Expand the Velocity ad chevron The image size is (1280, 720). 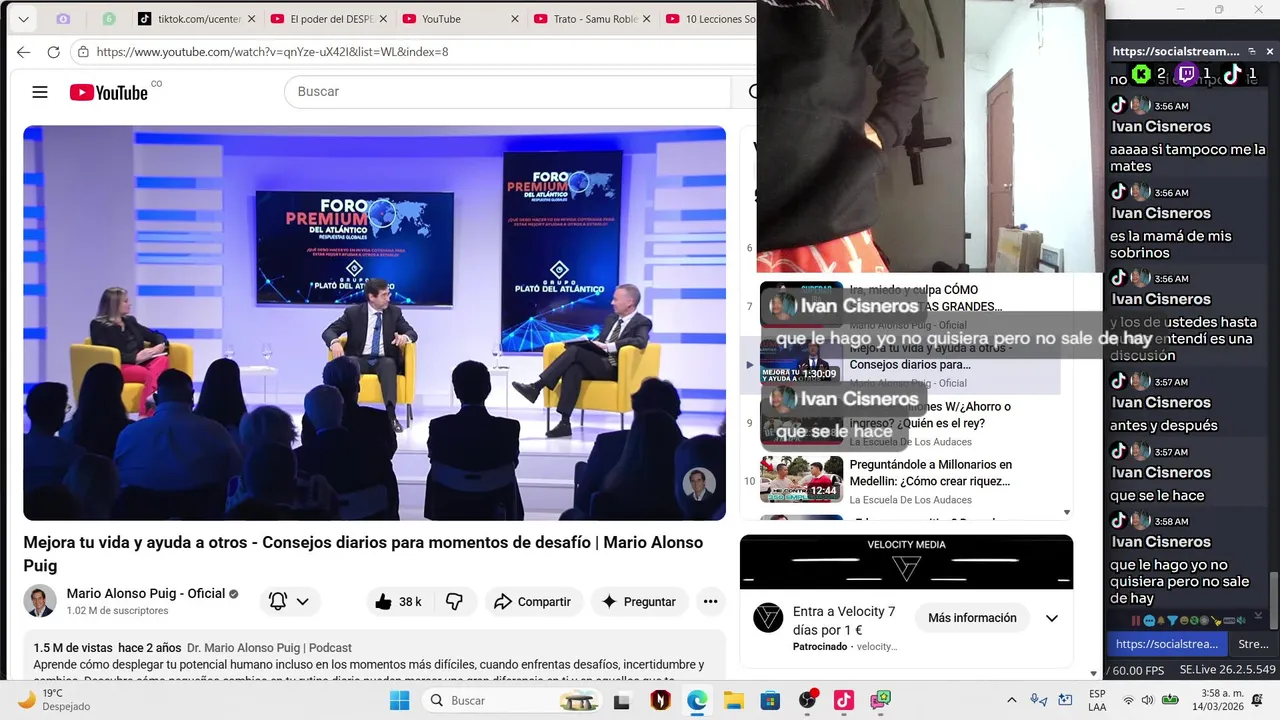(1052, 618)
